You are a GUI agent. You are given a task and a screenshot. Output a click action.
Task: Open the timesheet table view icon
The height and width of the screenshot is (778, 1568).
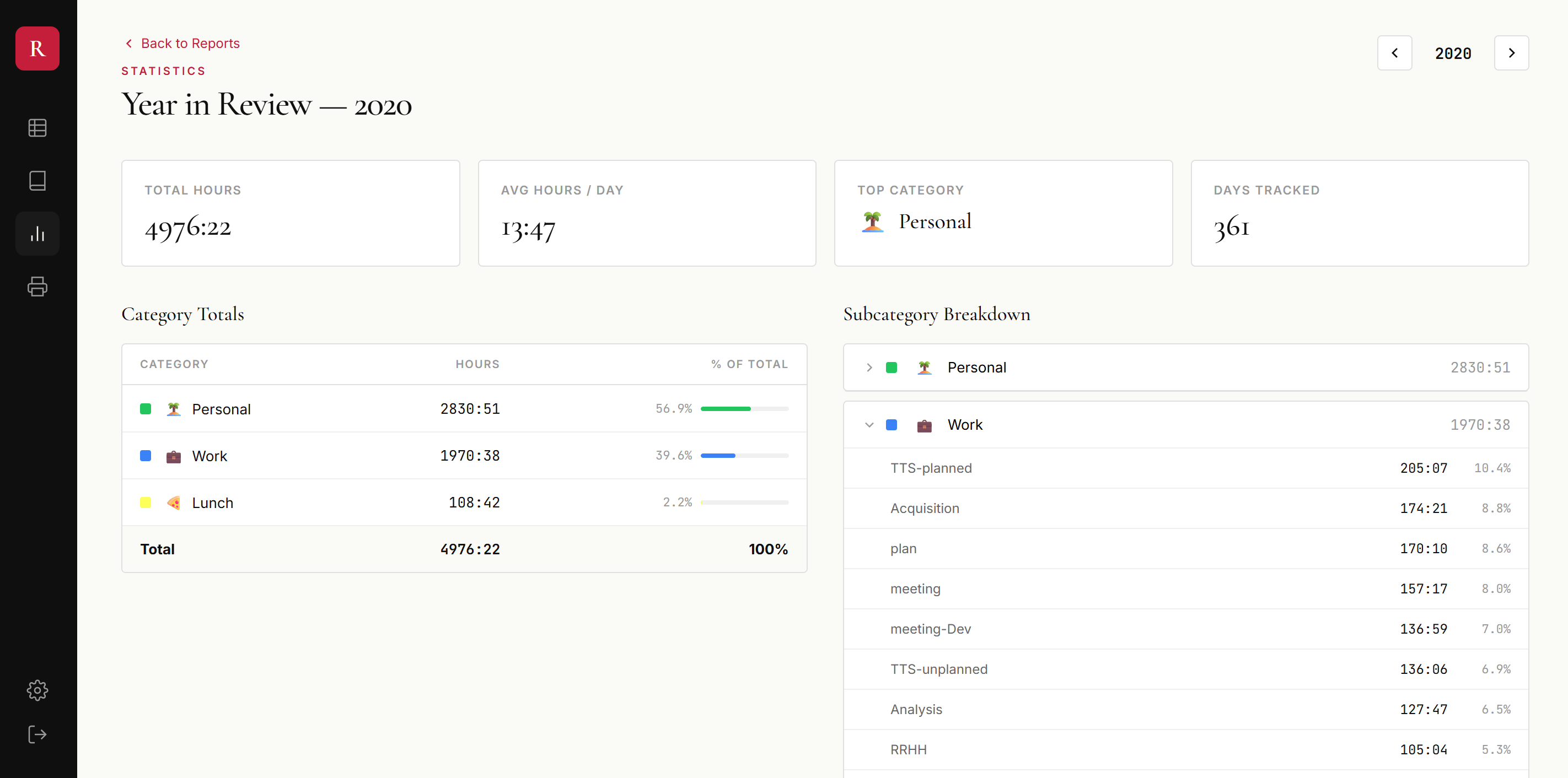[x=37, y=128]
